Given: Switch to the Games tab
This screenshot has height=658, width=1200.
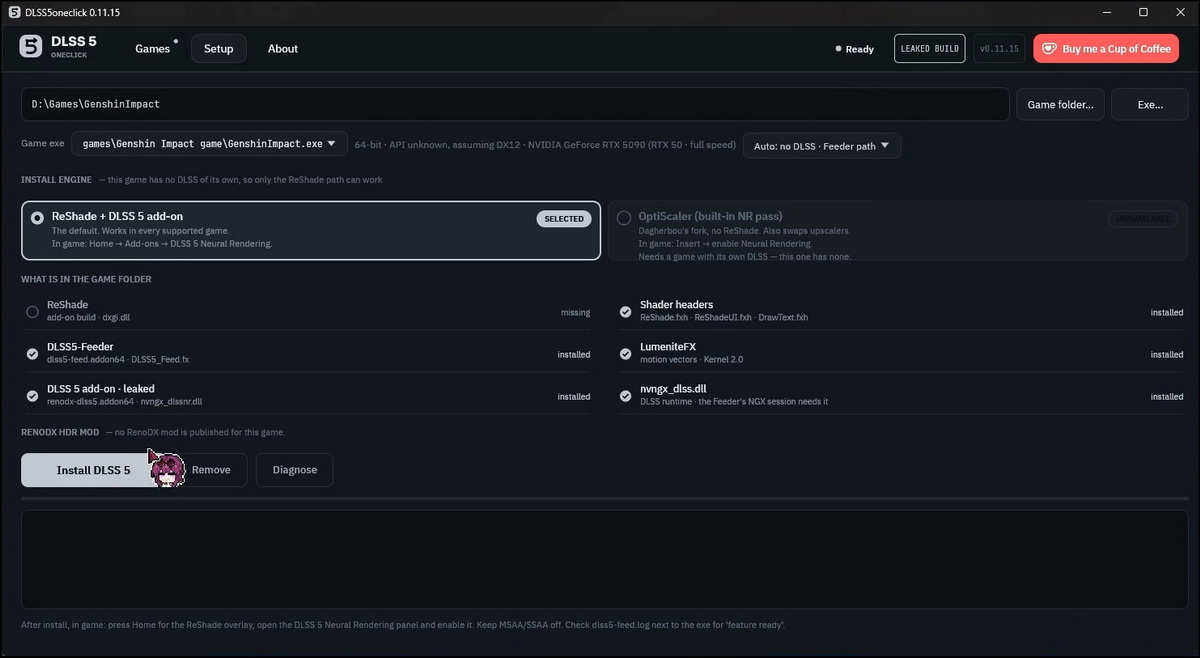Looking at the screenshot, I should [153, 48].
